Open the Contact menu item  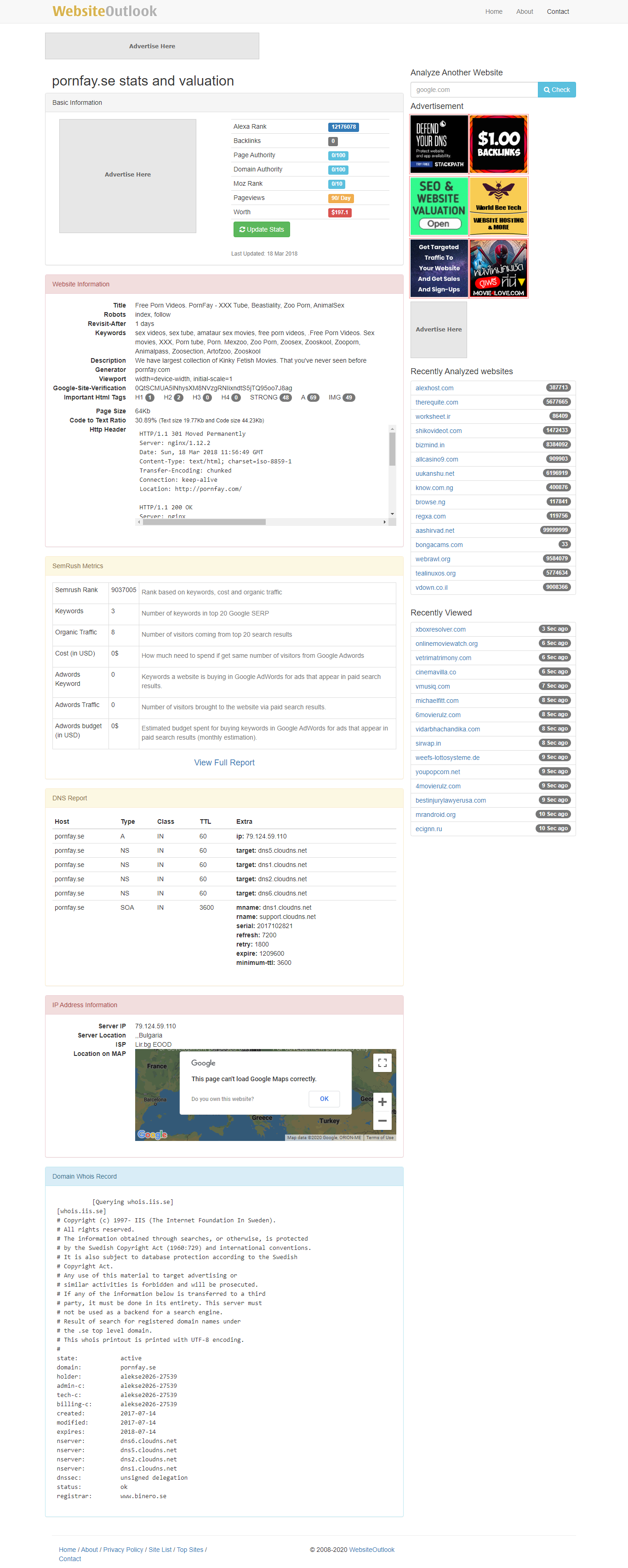tap(557, 11)
